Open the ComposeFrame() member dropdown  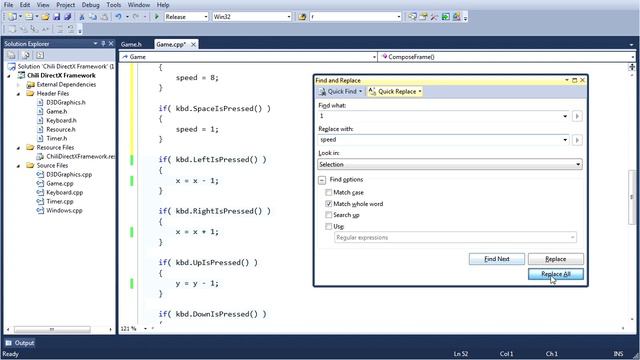[633, 57]
